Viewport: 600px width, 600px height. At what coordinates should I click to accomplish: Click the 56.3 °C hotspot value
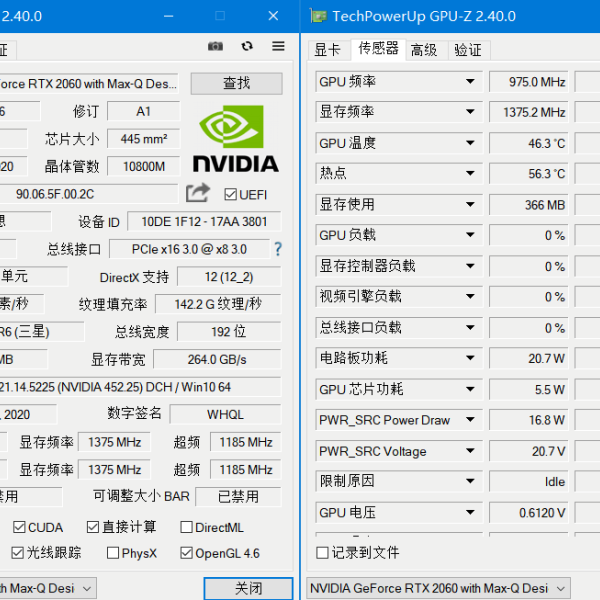pos(528,174)
